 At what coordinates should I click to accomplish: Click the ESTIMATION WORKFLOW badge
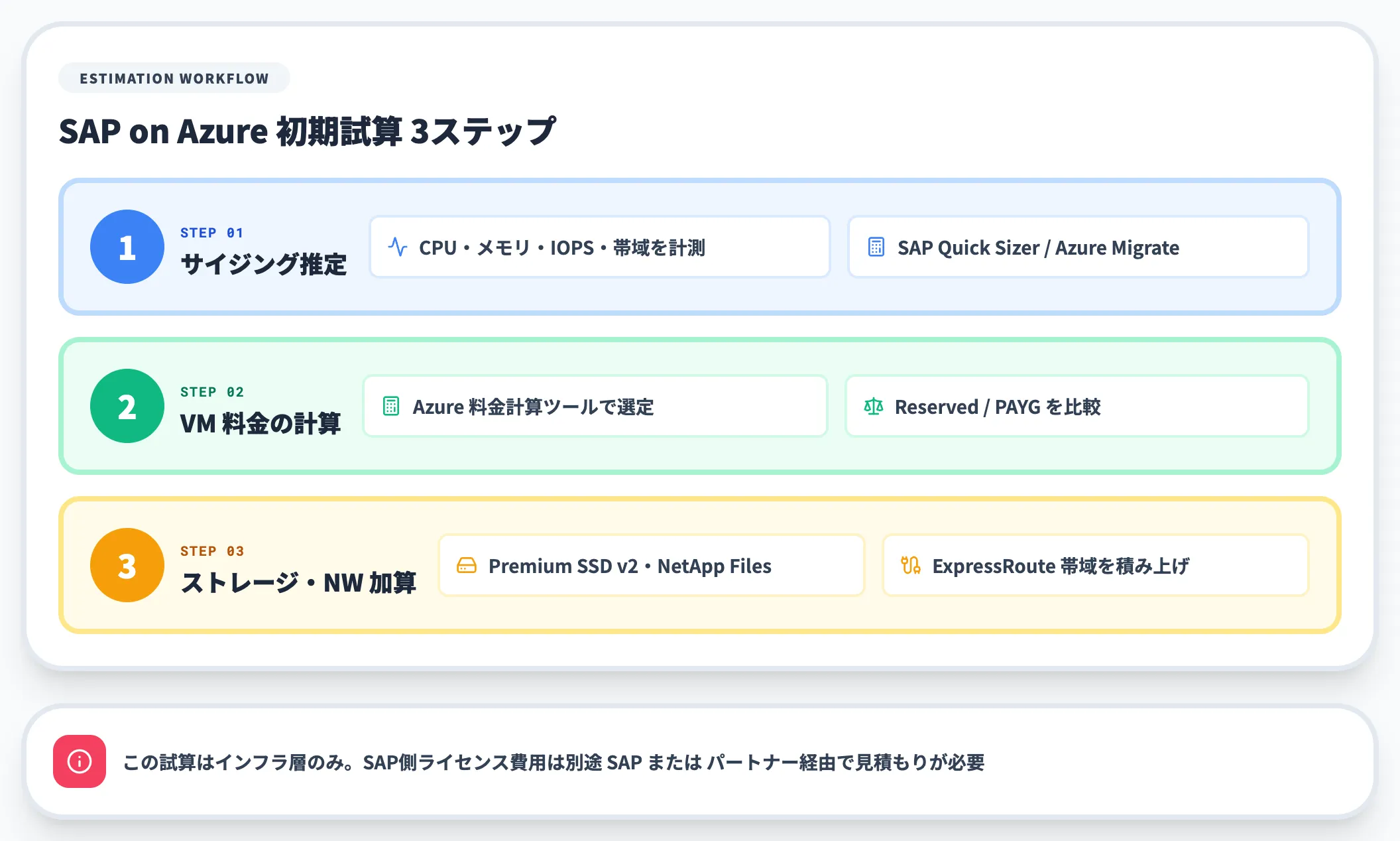pos(174,78)
